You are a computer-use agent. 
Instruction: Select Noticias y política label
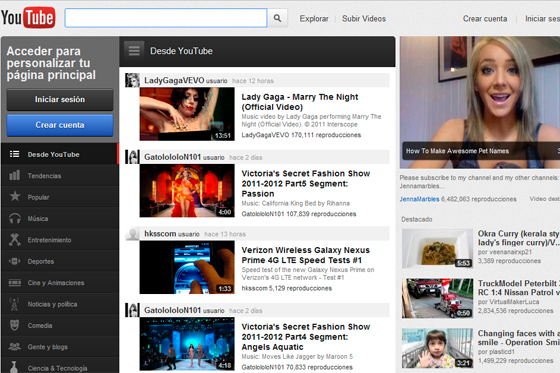[x=52, y=304]
